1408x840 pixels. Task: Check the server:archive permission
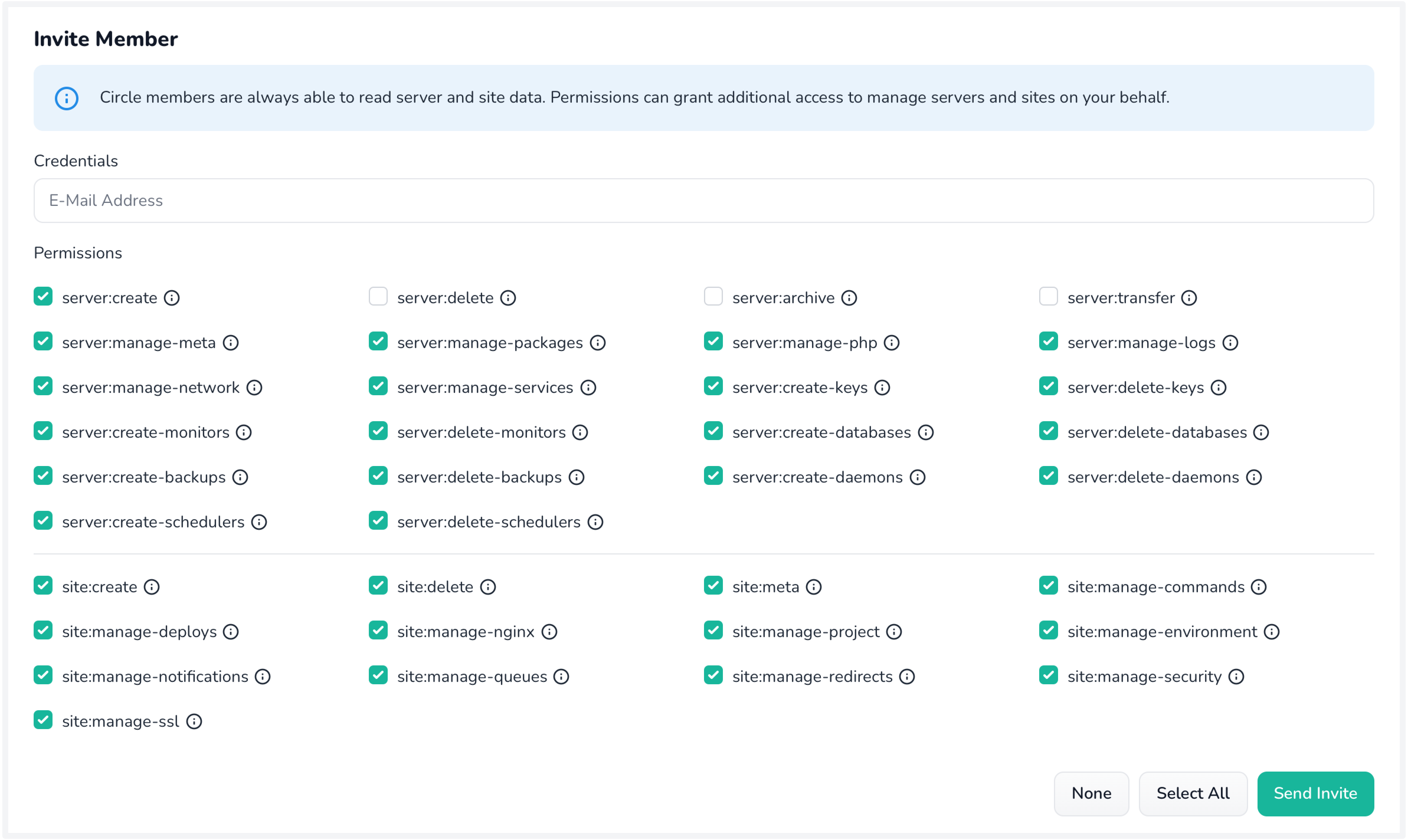[x=713, y=296]
